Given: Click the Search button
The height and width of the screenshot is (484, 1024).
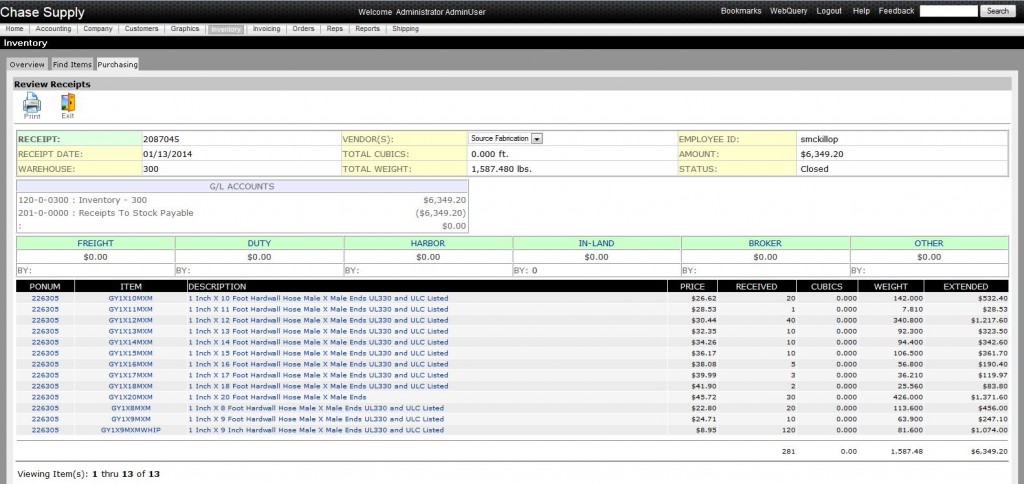Looking at the screenshot, I should (997, 11).
